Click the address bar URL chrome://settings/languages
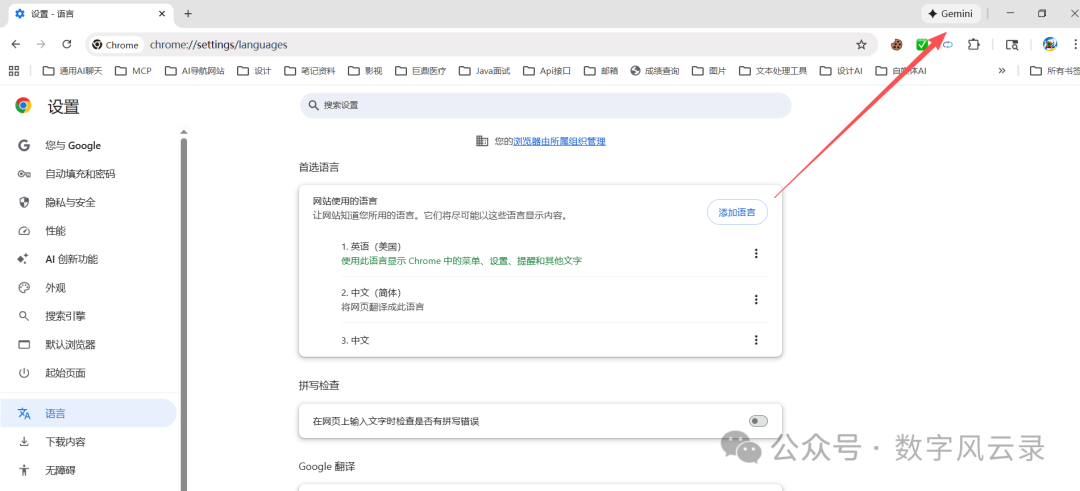This screenshot has width=1080, height=491. 218,45
